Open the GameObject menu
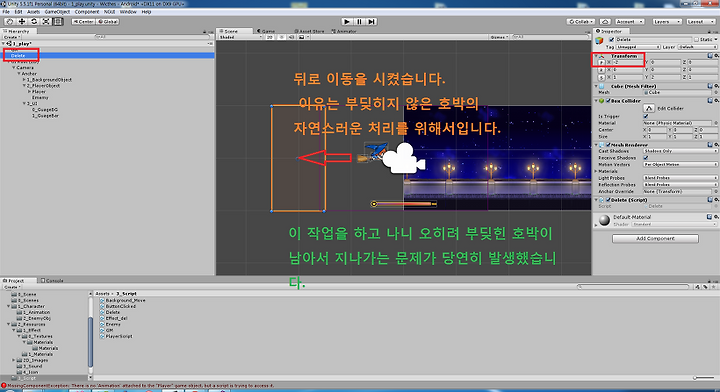This screenshot has height=392, width=720. (57, 12)
